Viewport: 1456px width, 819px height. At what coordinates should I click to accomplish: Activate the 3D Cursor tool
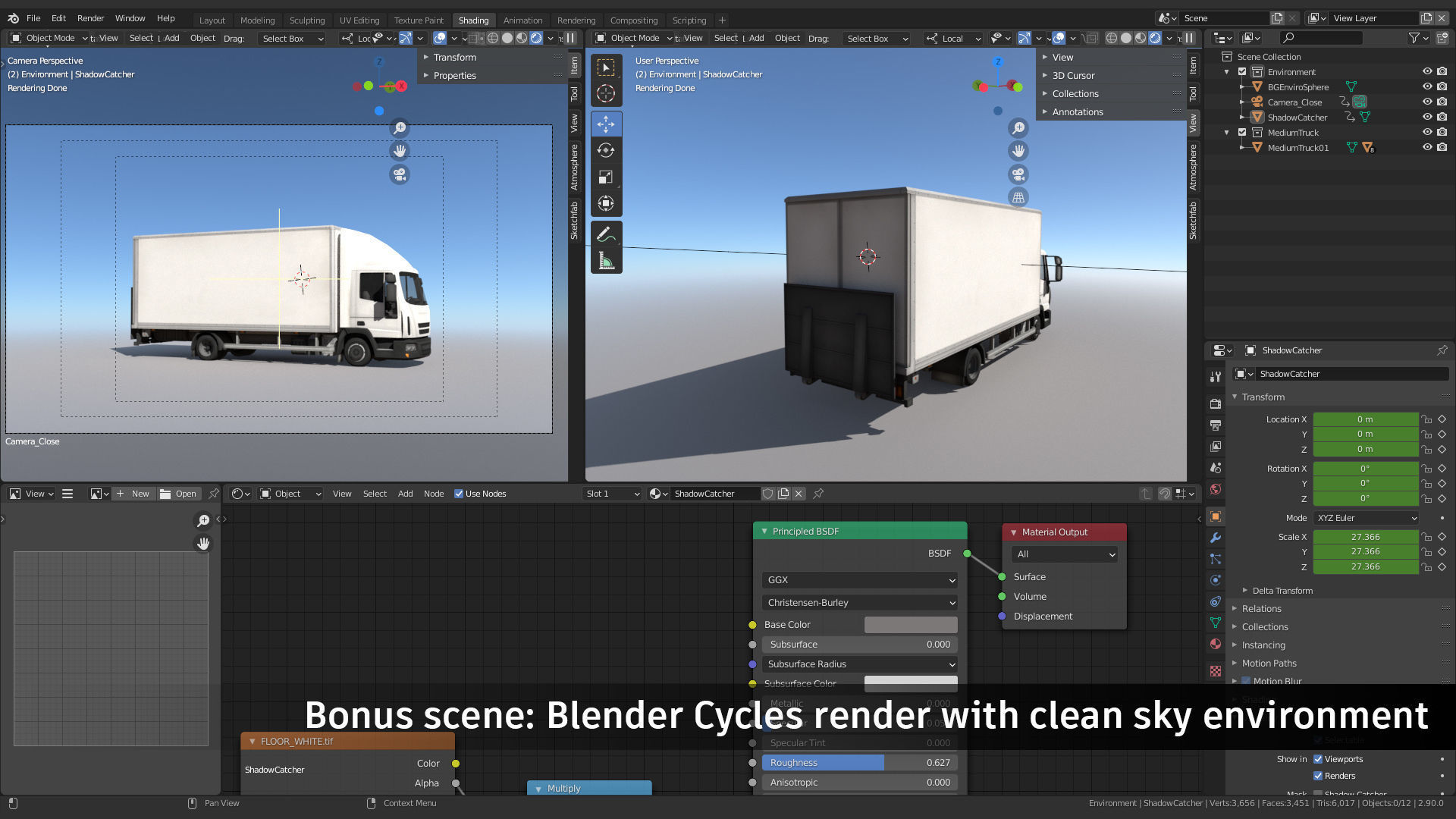coord(606,93)
